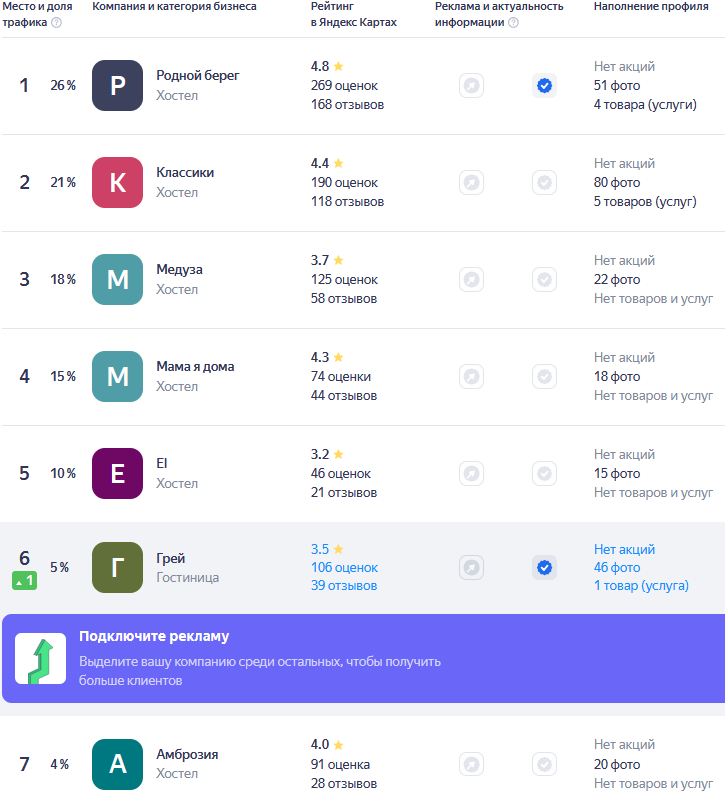
Task: Click the grey verification badge for Мама я дома
Action: (544, 377)
